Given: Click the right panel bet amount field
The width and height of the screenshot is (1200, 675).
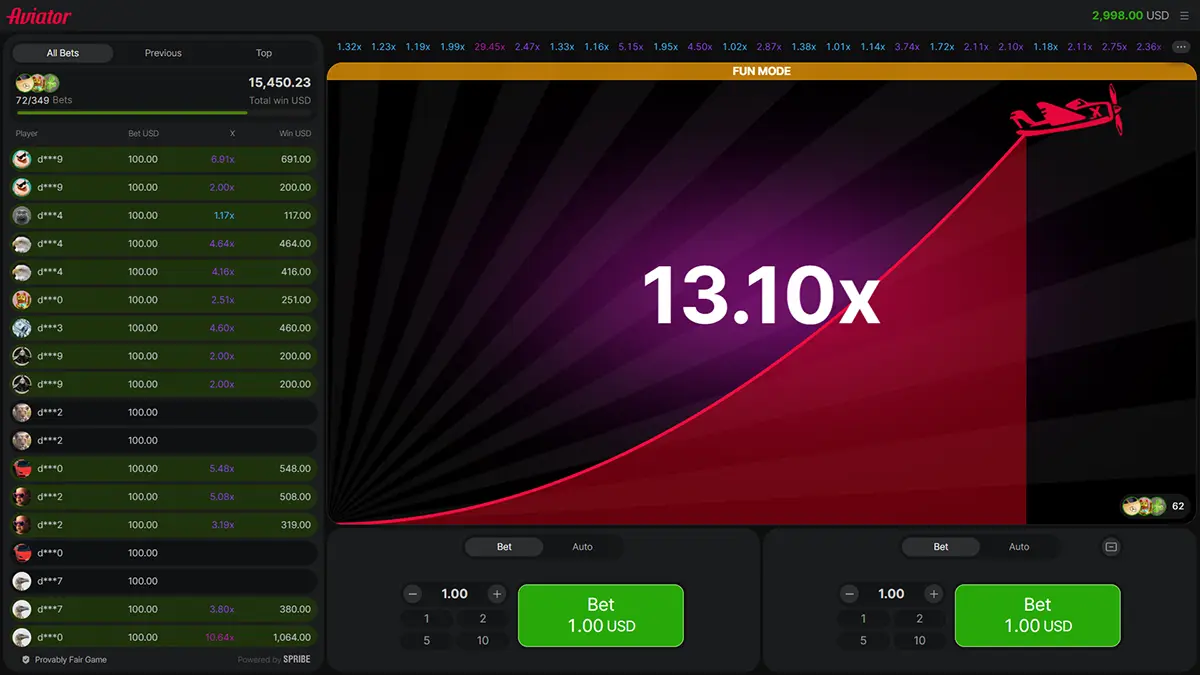Looking at the screenshot, I should pos(892,594).
